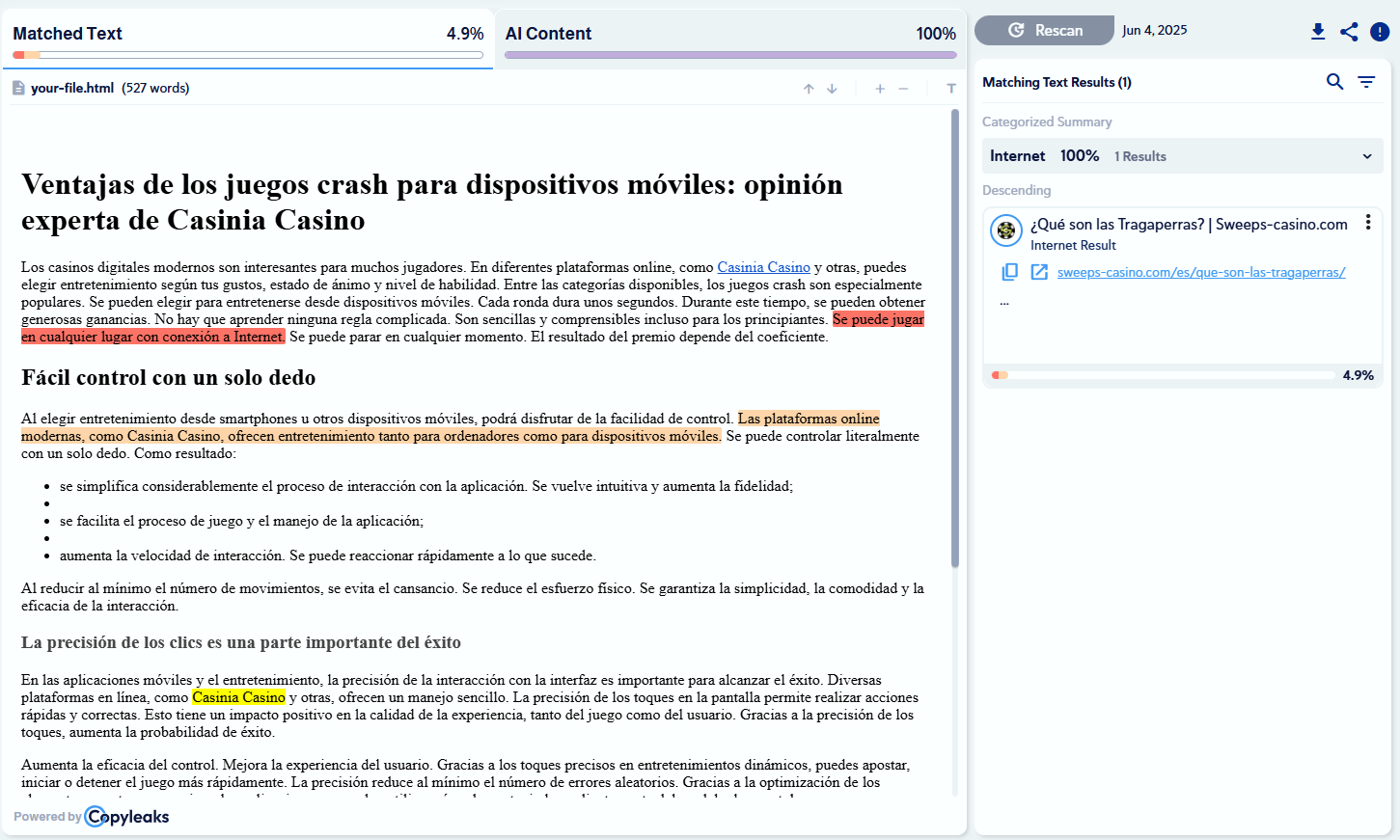
Task: Select the red highlighted 'Se puede jugar' match
Action: [x=878, y=319]
